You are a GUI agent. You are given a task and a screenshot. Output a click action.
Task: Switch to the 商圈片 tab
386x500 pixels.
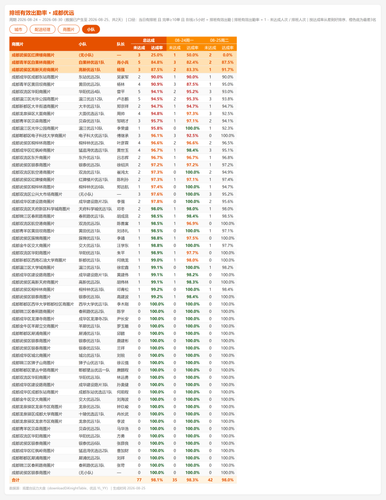(x=69, y=29)
